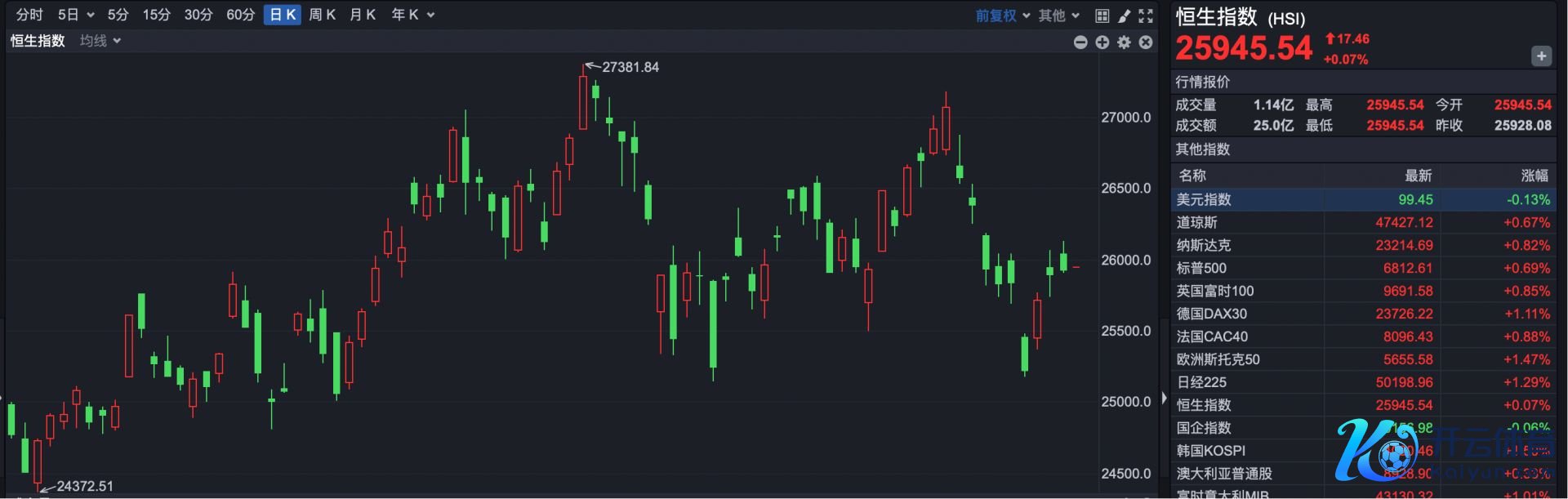This screenshot has height=499, width=1568.
Task: Open the chart layout grid icon
Action: [x=1102, y=16]
